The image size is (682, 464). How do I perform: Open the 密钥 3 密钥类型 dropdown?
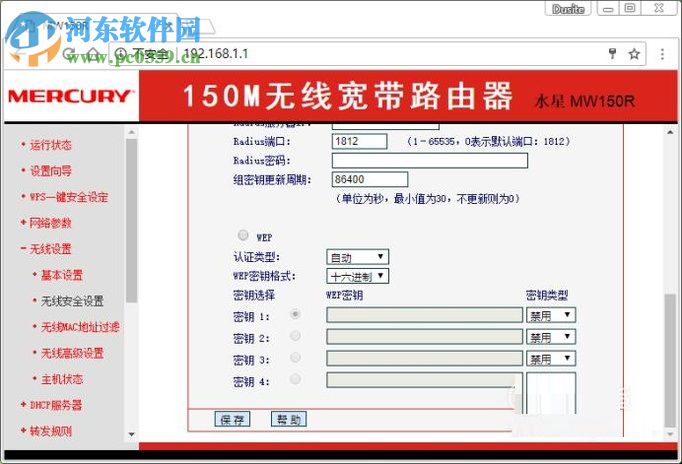[551, 358]
